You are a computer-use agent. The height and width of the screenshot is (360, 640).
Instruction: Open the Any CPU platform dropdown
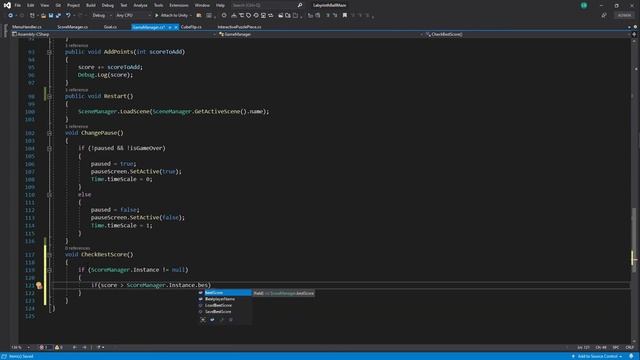pos(133,16)
